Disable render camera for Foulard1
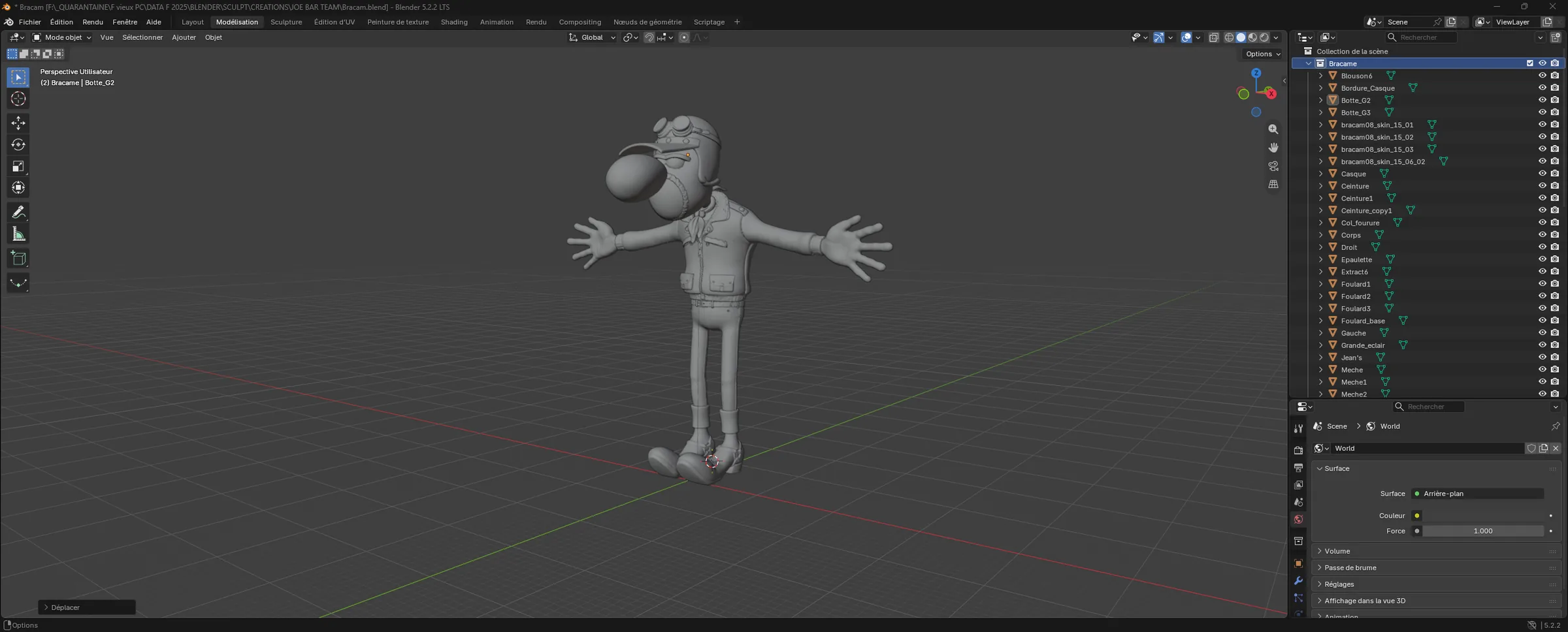Image resolution: width=1568 pixels, height=632 pixels. click(1555, 284)
